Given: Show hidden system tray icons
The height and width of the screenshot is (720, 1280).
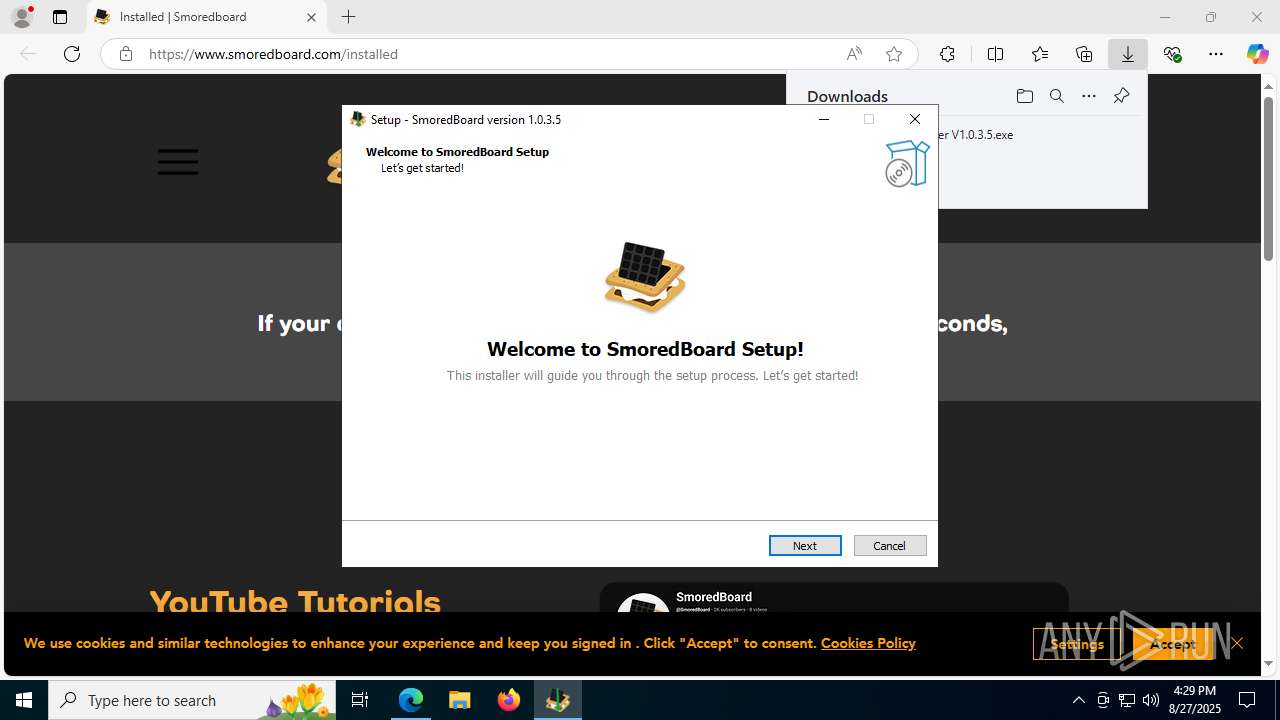Looking at the screenshot, I should [1078, 700].
